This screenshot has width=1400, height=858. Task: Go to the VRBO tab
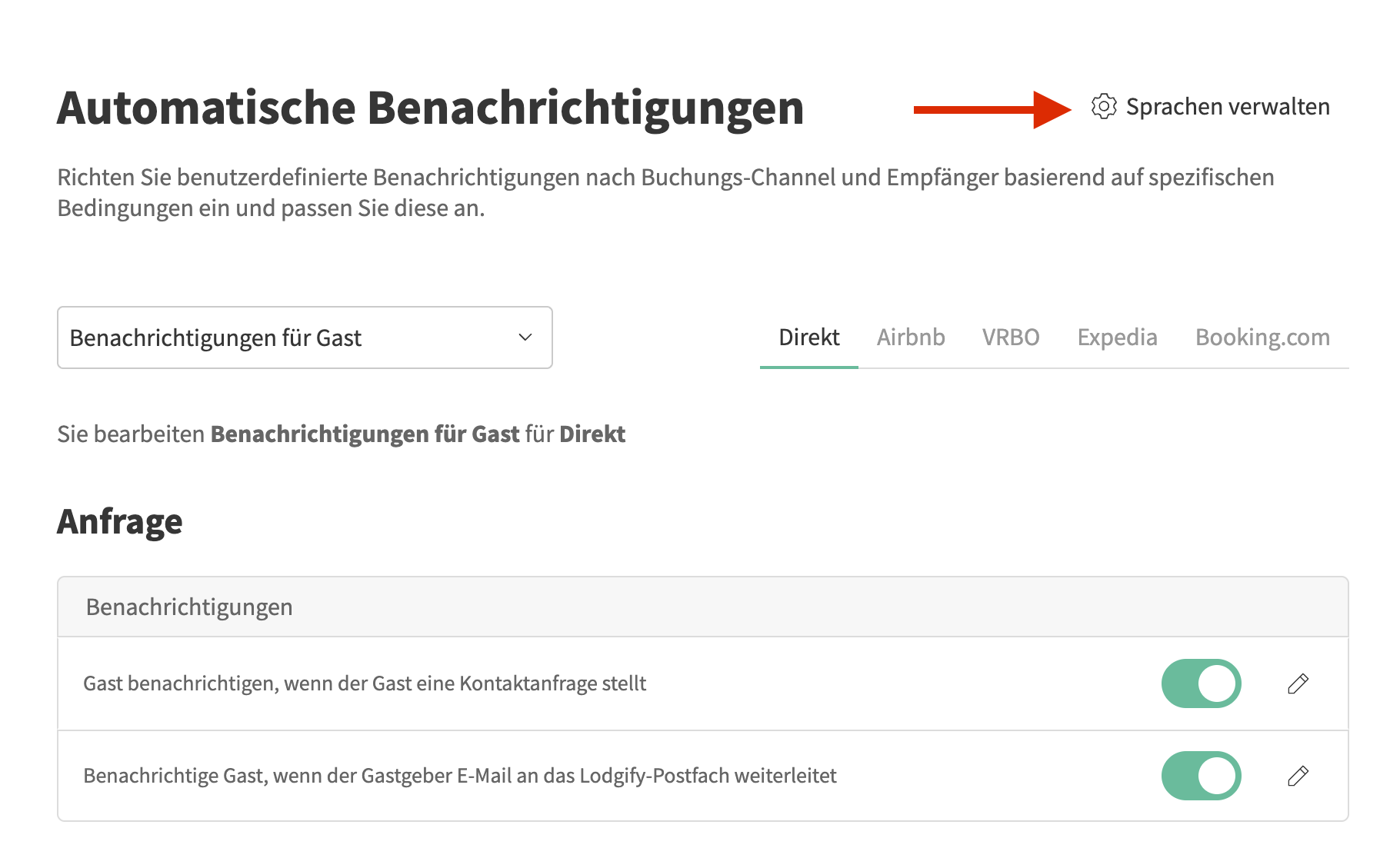click(x=1010, y=338)
